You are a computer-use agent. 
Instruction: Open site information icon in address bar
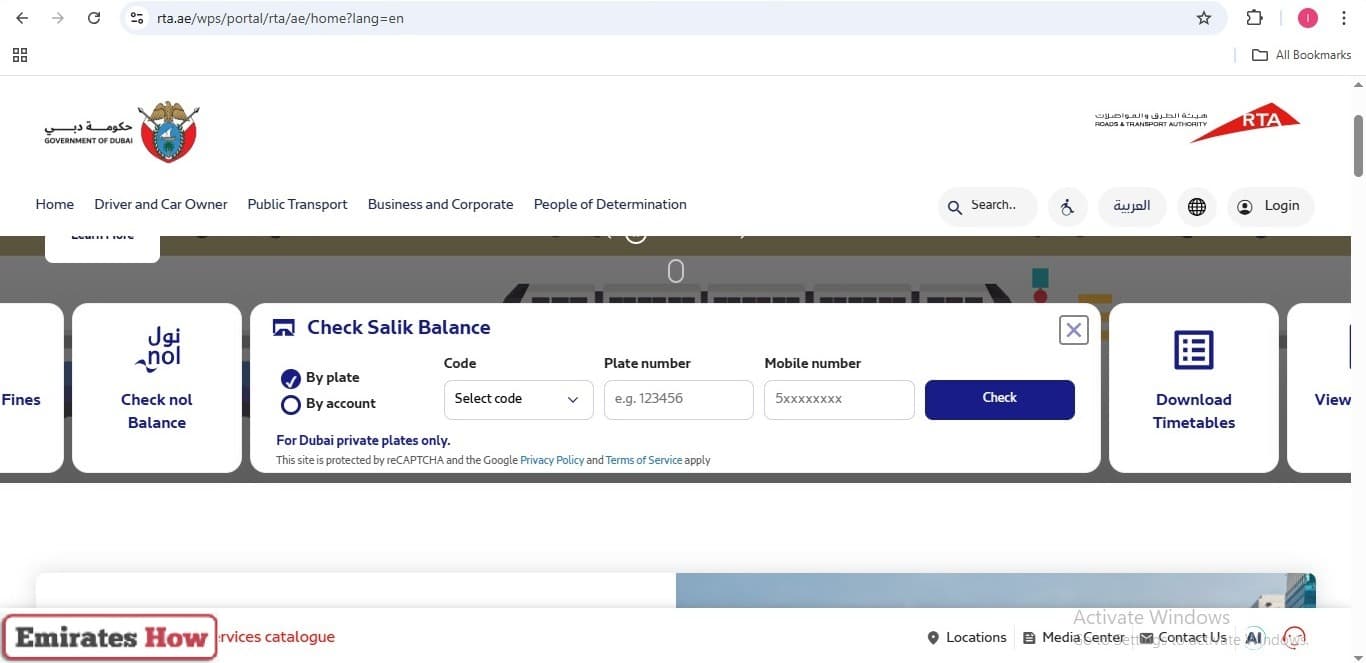pyautogui.click(x=138, y=18)
